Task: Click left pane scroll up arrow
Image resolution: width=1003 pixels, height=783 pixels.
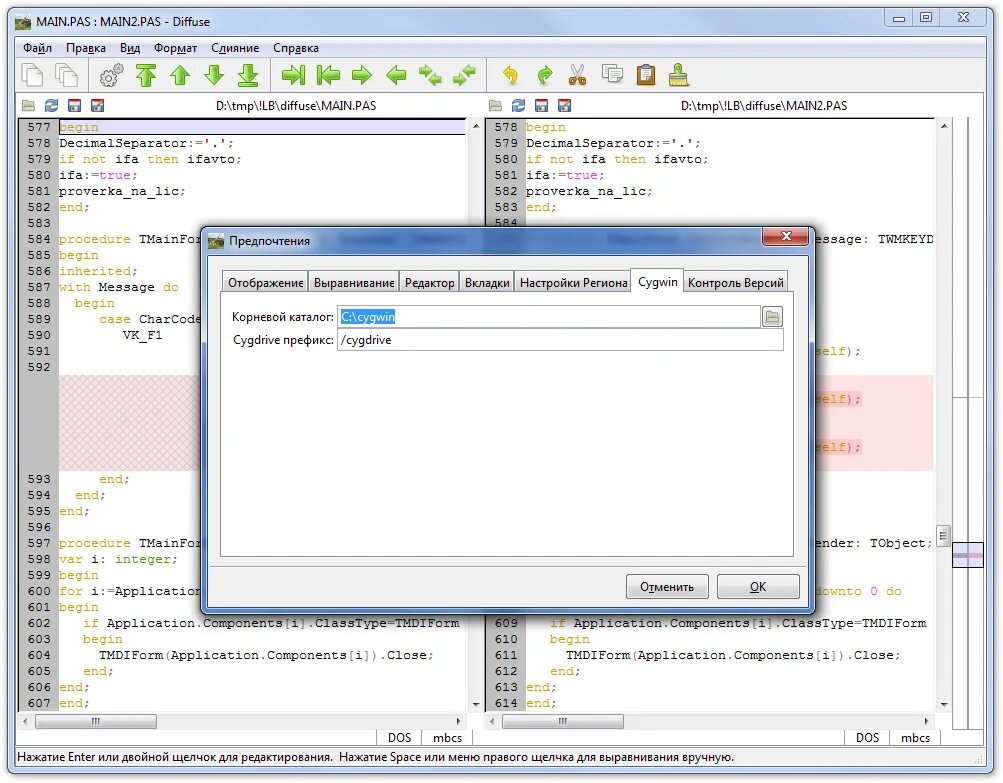Action: pos(476,127)
